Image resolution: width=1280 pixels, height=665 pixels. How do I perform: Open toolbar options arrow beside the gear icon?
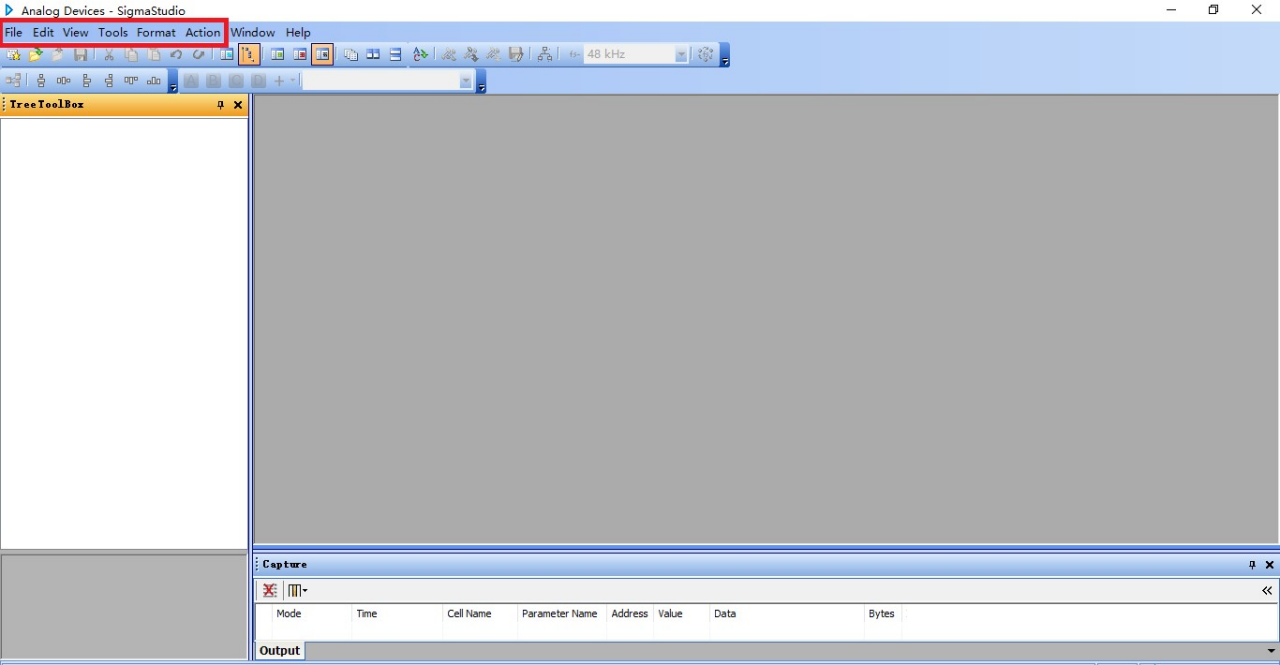coord(725,55)
